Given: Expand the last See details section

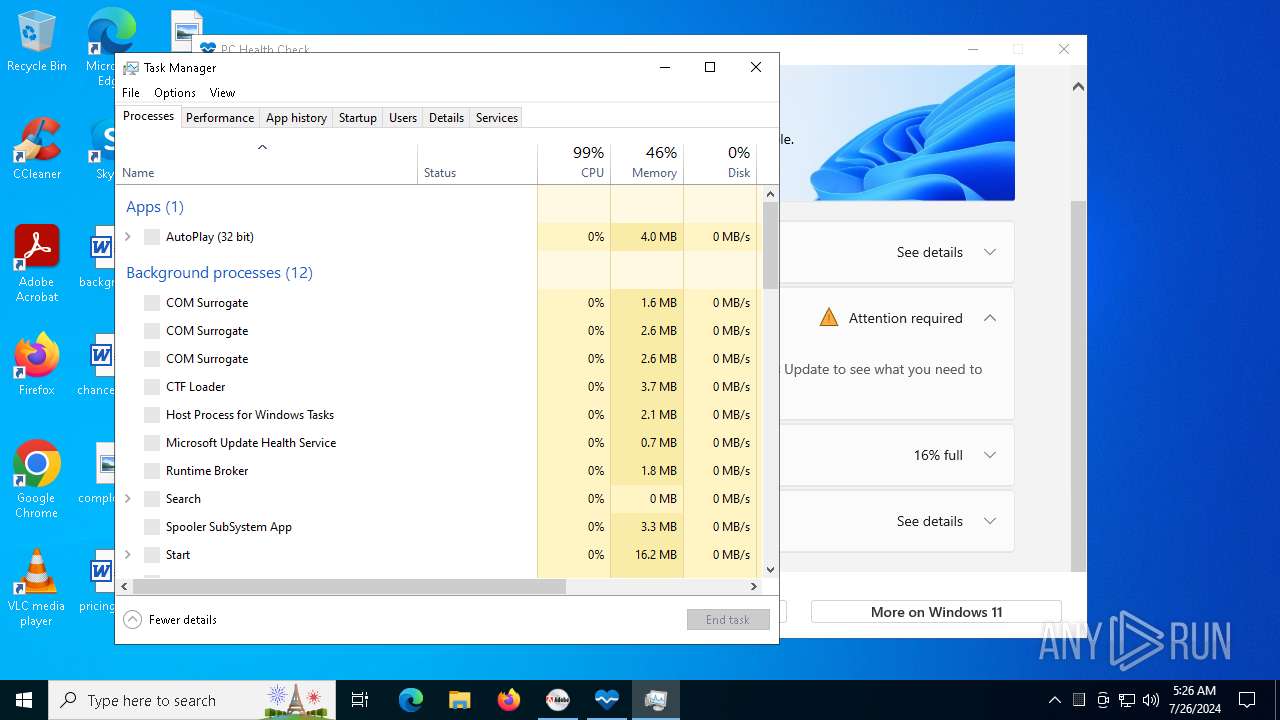Looking at the screenshot, I should click(990, 521).
